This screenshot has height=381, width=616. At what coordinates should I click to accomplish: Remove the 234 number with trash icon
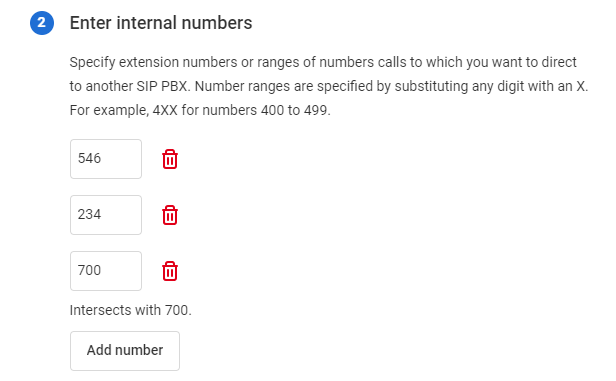(x=170, y=215)
